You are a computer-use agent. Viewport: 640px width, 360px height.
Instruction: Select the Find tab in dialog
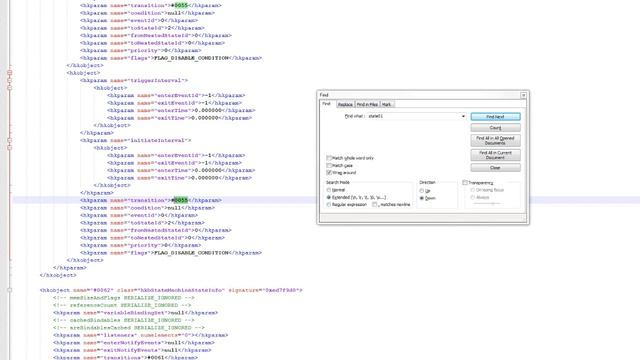tap(327, 104)
